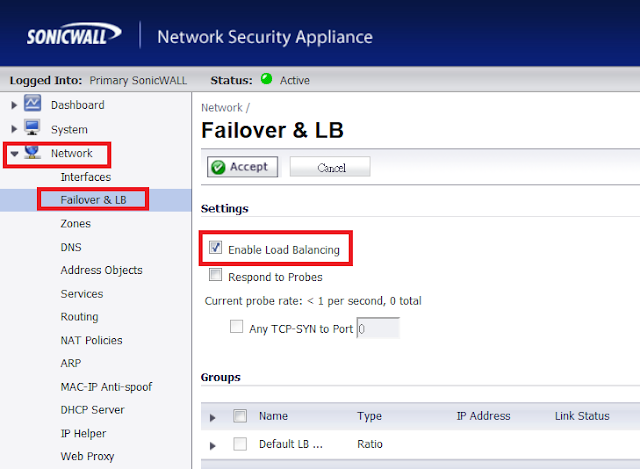Click the Dashboard chart icon
Screen dimensions: 640x469
click(x=33, y=105)
